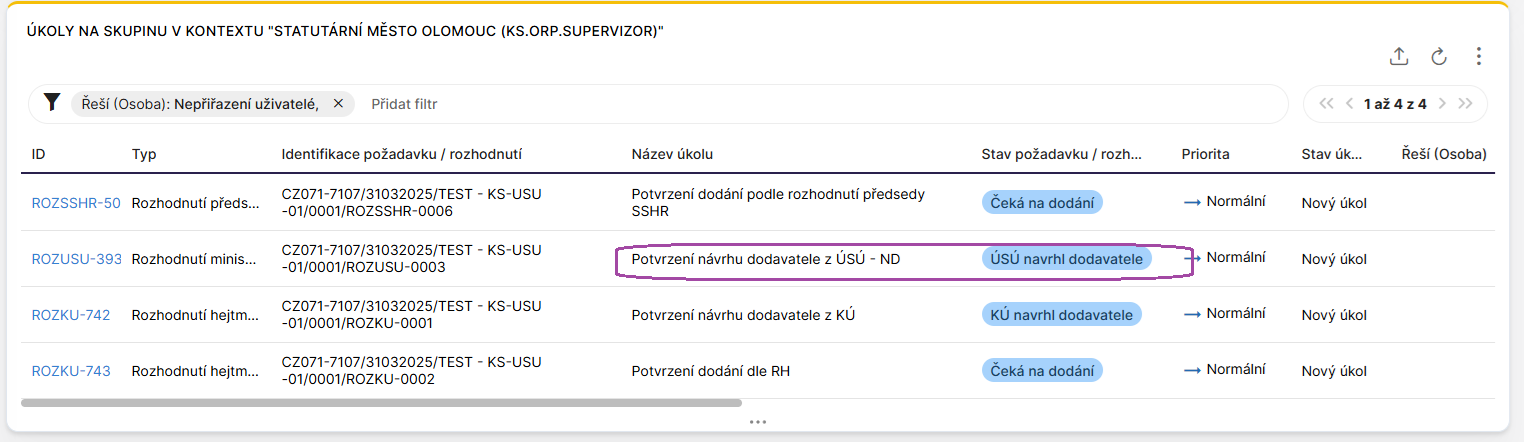Sort by the Název úkolu column header

point(672,154)
